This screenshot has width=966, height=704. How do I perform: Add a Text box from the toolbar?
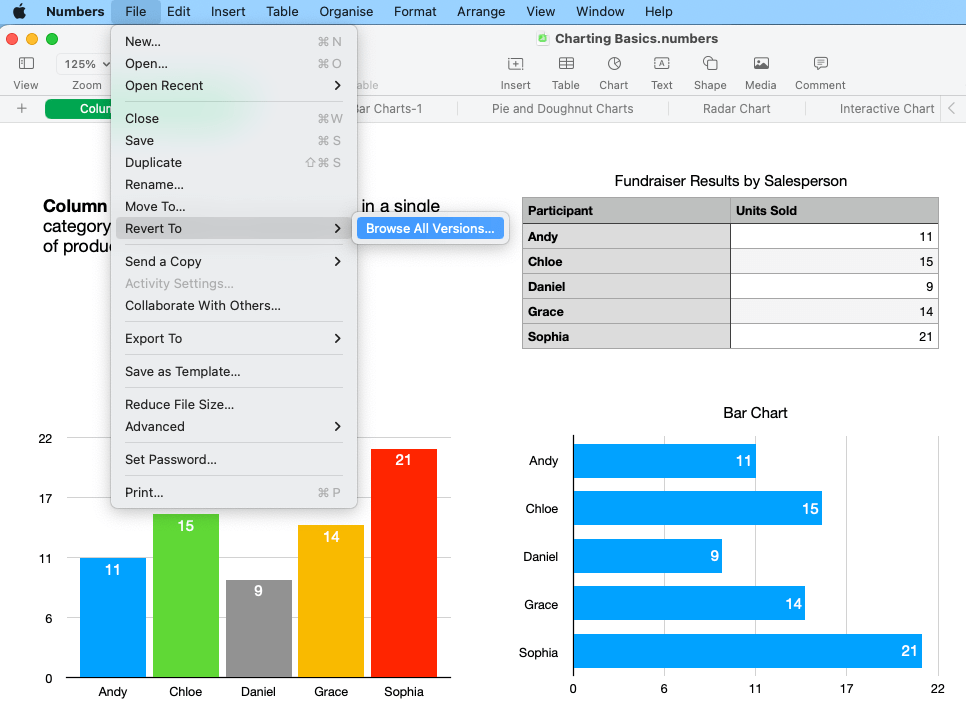[x=661, y=64]
